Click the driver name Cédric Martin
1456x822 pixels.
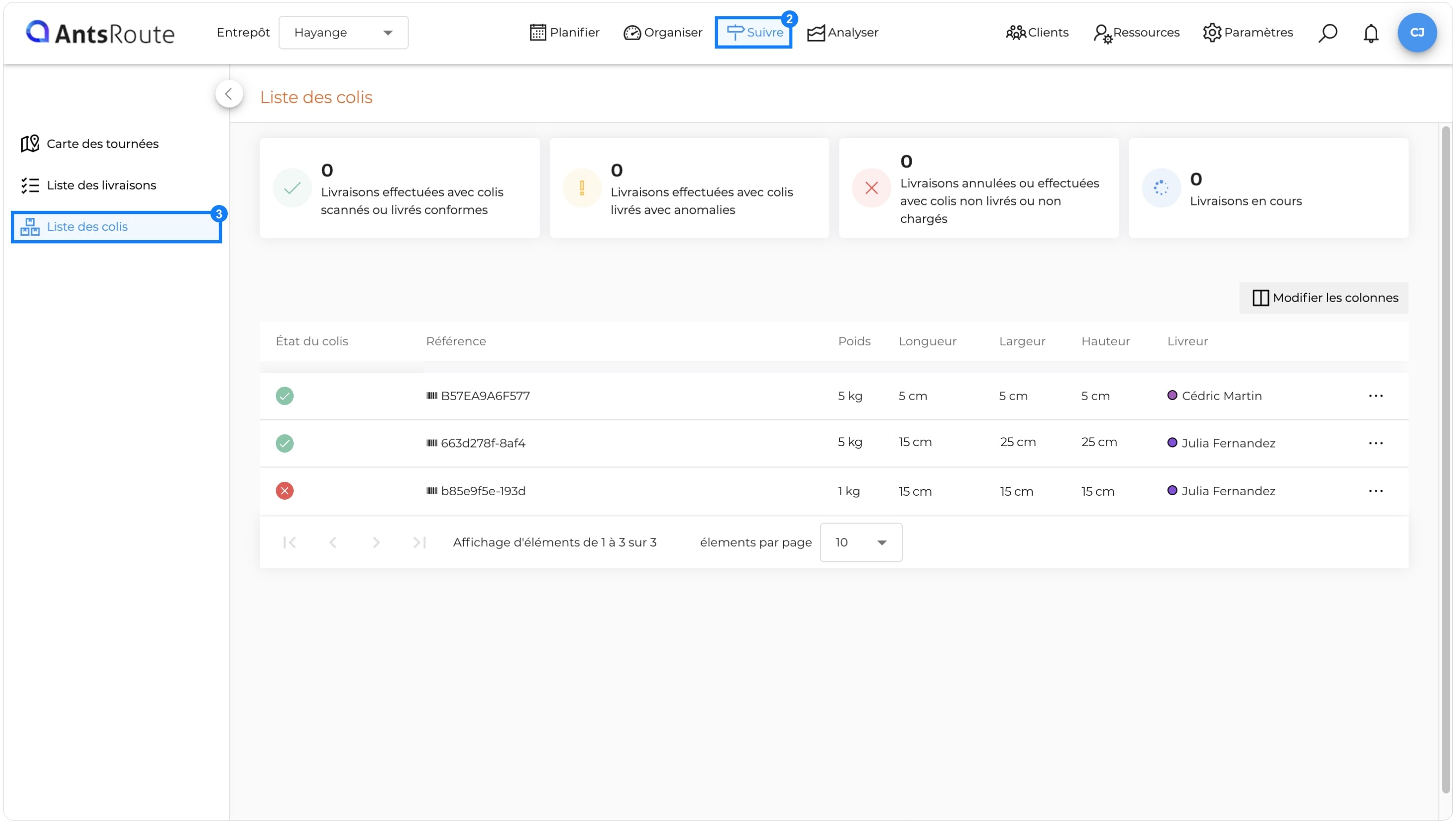click(1221, 396)
